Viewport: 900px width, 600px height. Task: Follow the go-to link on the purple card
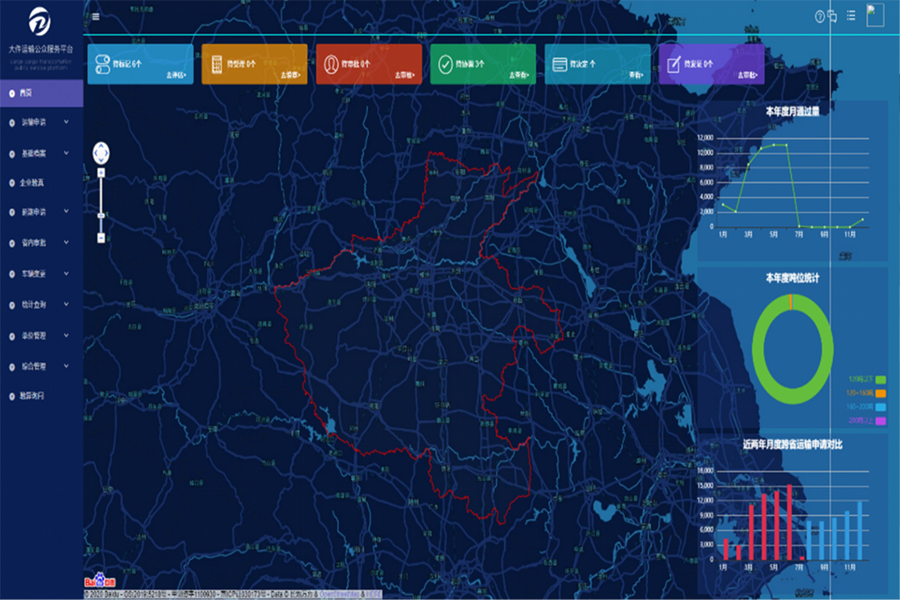tap(748, 75)
